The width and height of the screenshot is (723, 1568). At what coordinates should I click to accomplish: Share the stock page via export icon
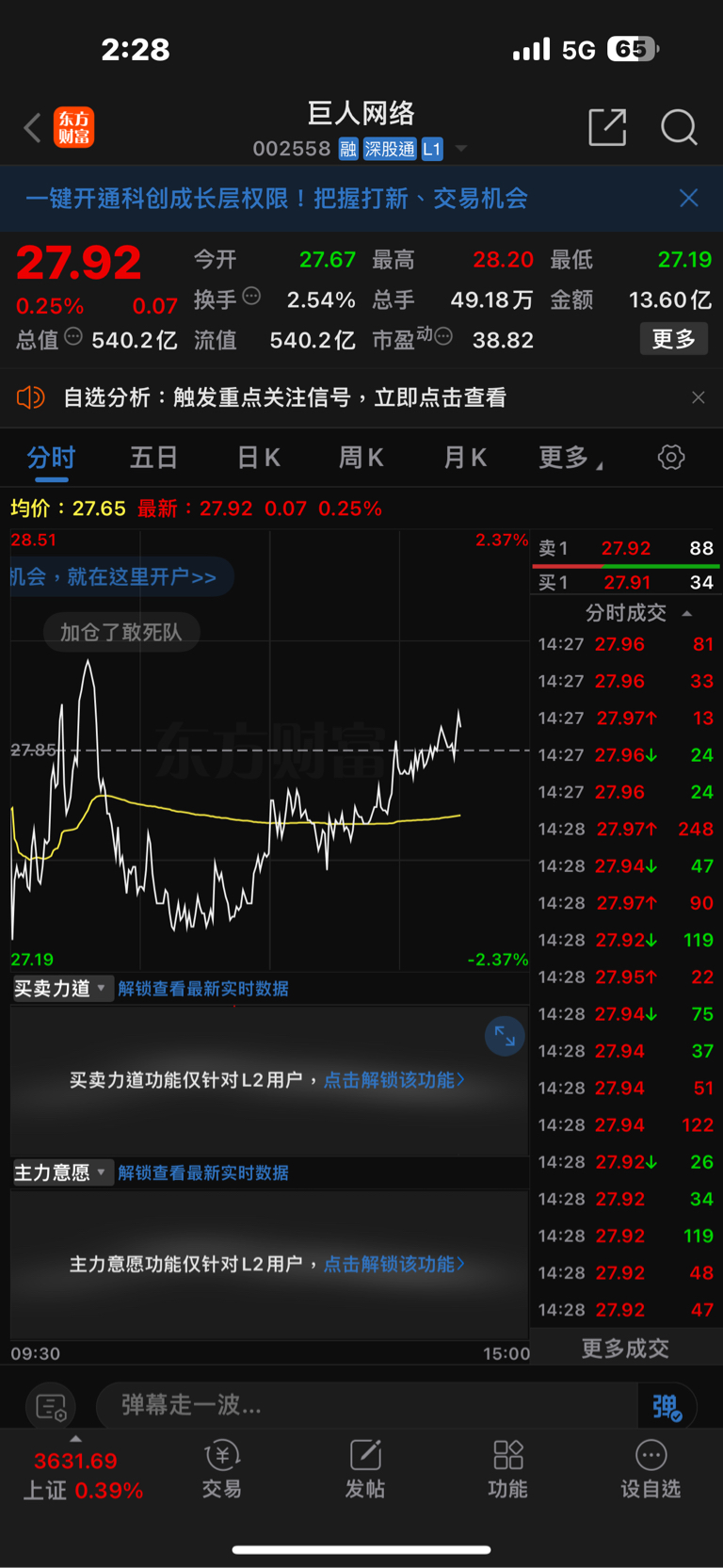[607, 127]
